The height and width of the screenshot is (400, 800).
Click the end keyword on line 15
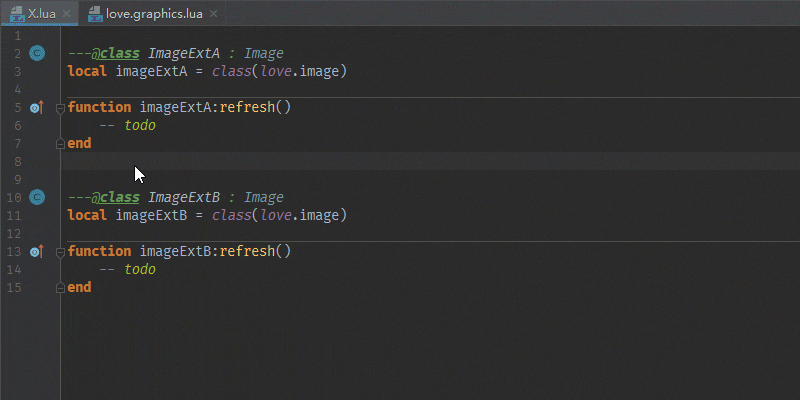[79, 287]
